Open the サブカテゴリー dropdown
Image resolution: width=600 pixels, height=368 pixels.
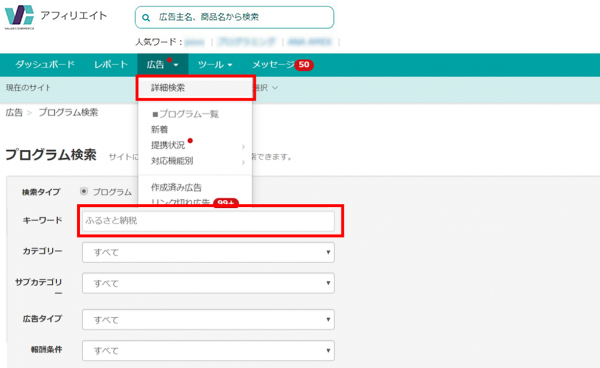pos(209,283)
